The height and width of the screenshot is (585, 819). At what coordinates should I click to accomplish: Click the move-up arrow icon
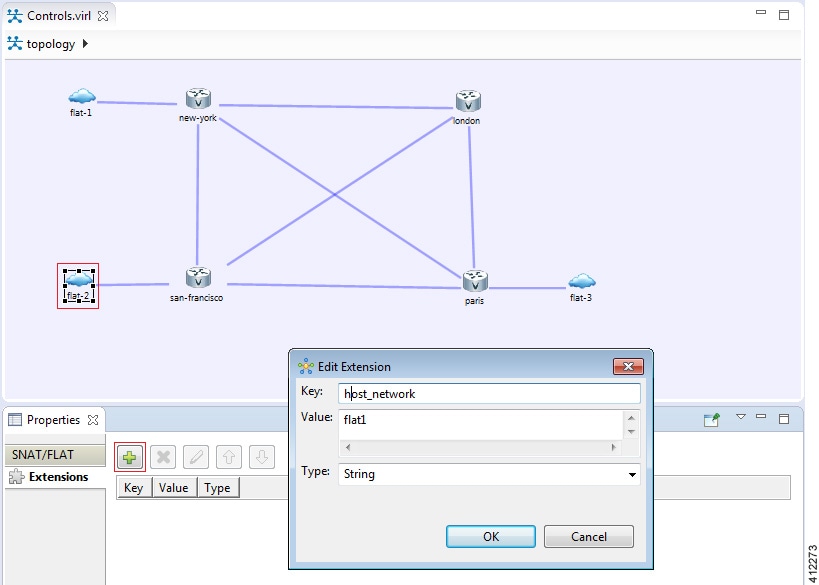(228, 457)
